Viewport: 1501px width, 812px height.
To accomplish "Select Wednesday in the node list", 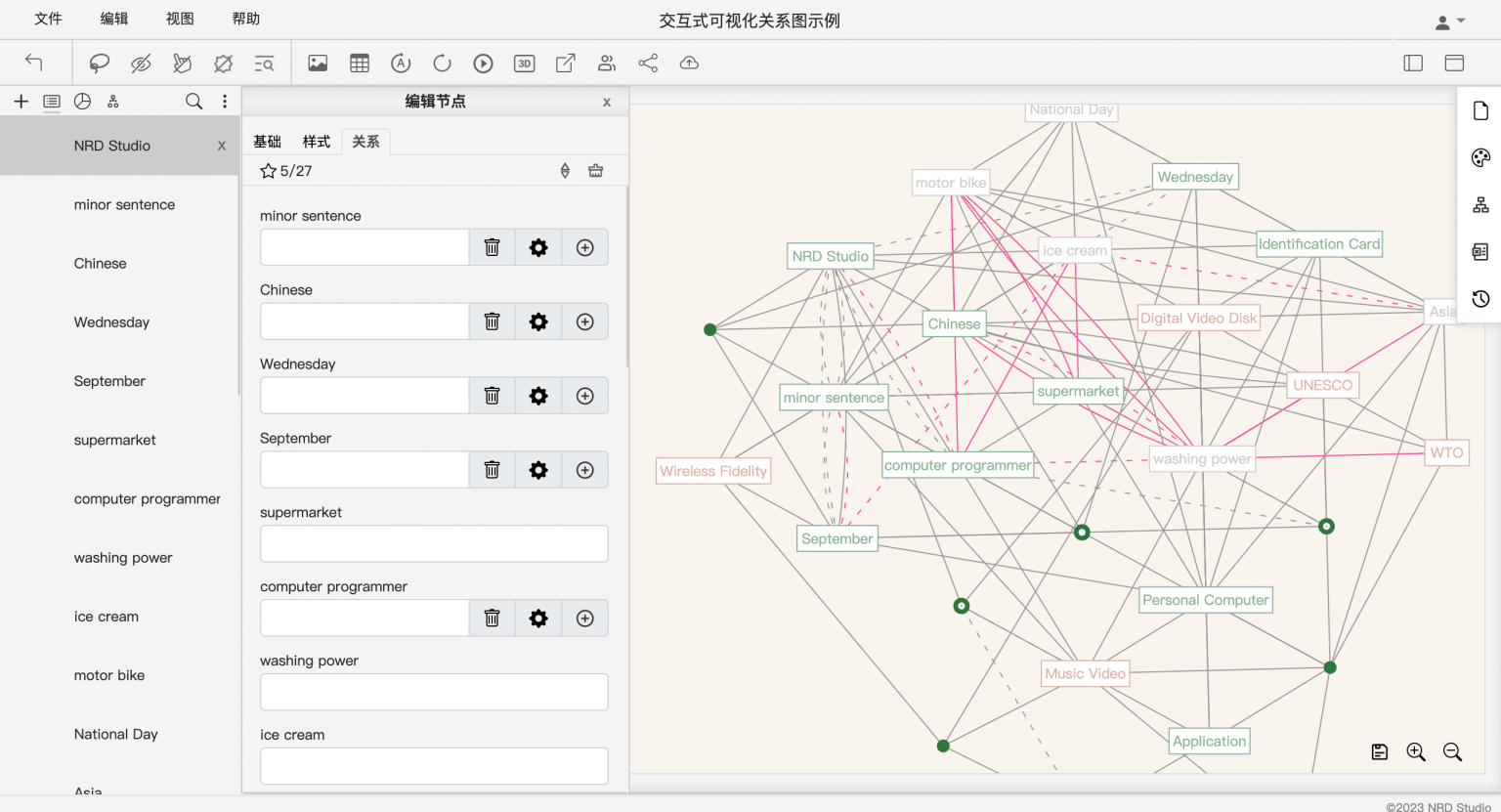I will [111, 322].
